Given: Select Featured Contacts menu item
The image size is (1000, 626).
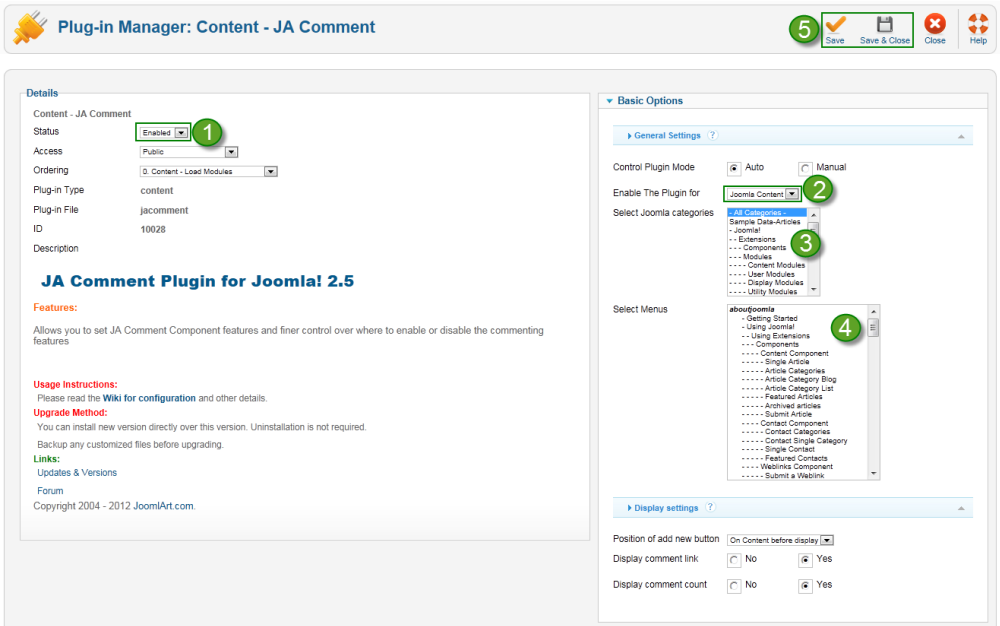Looking at the screenshot, I should pos(784,458).
